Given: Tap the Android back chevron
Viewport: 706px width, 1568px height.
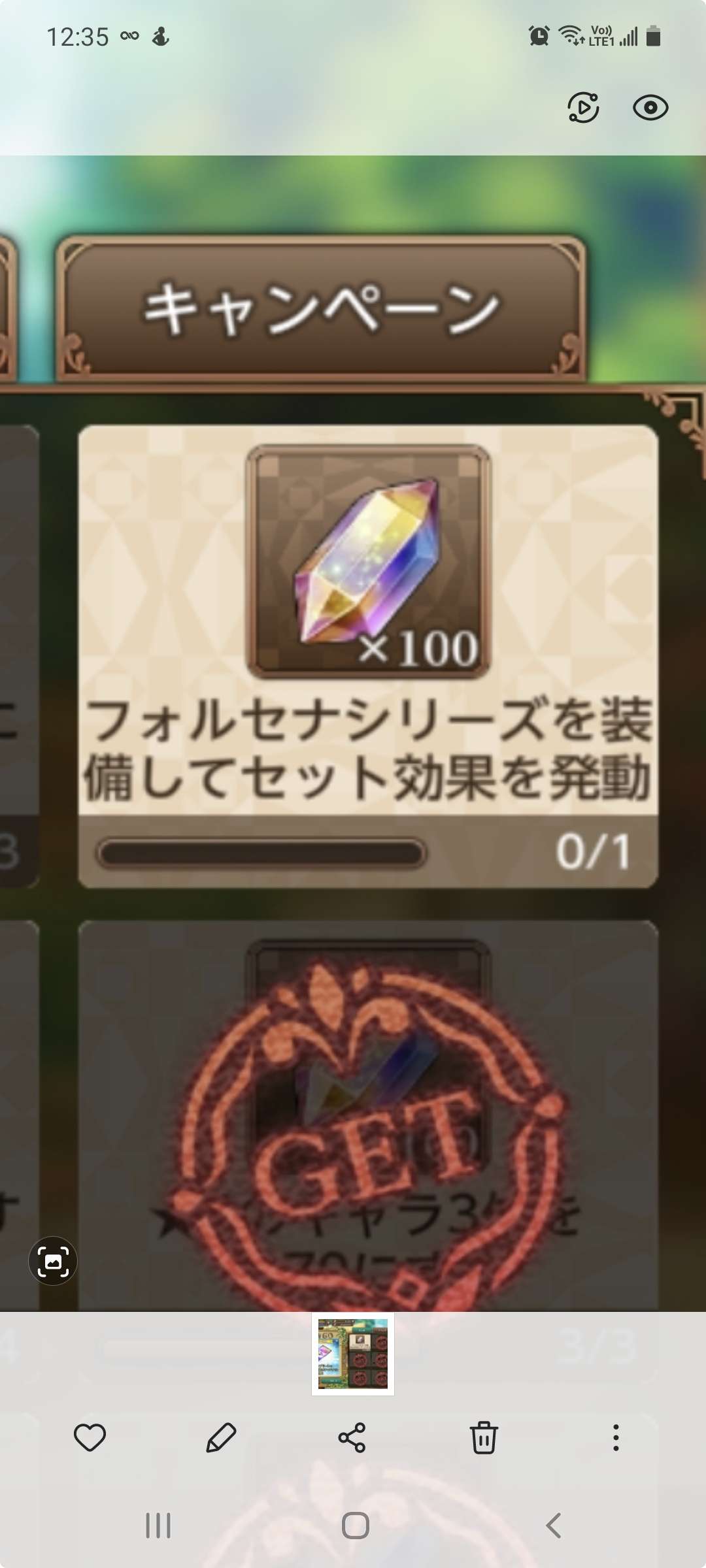Looking at the screenshot, I should pos(553,1526).
